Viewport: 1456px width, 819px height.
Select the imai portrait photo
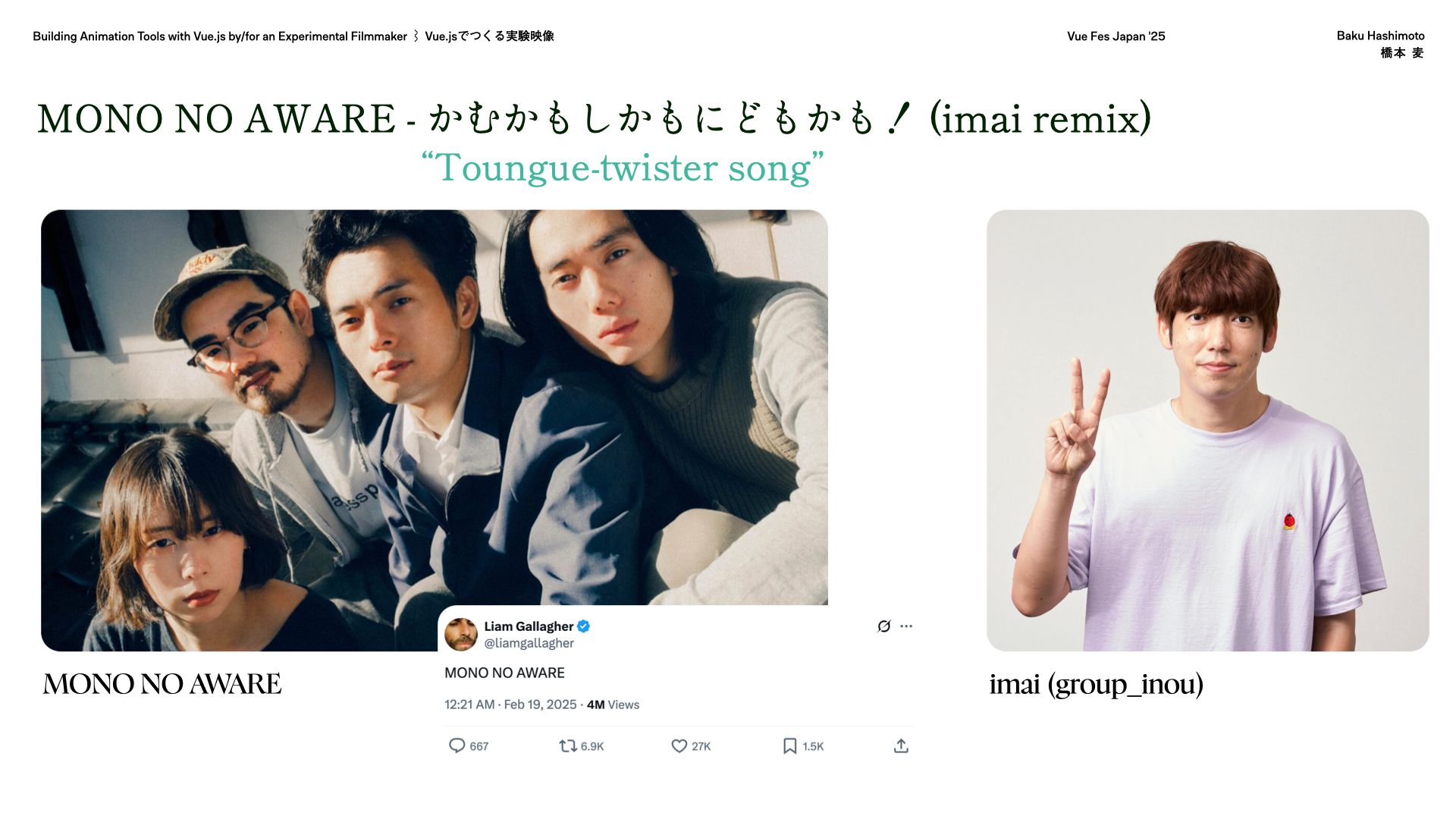(x=1207, y=430)
